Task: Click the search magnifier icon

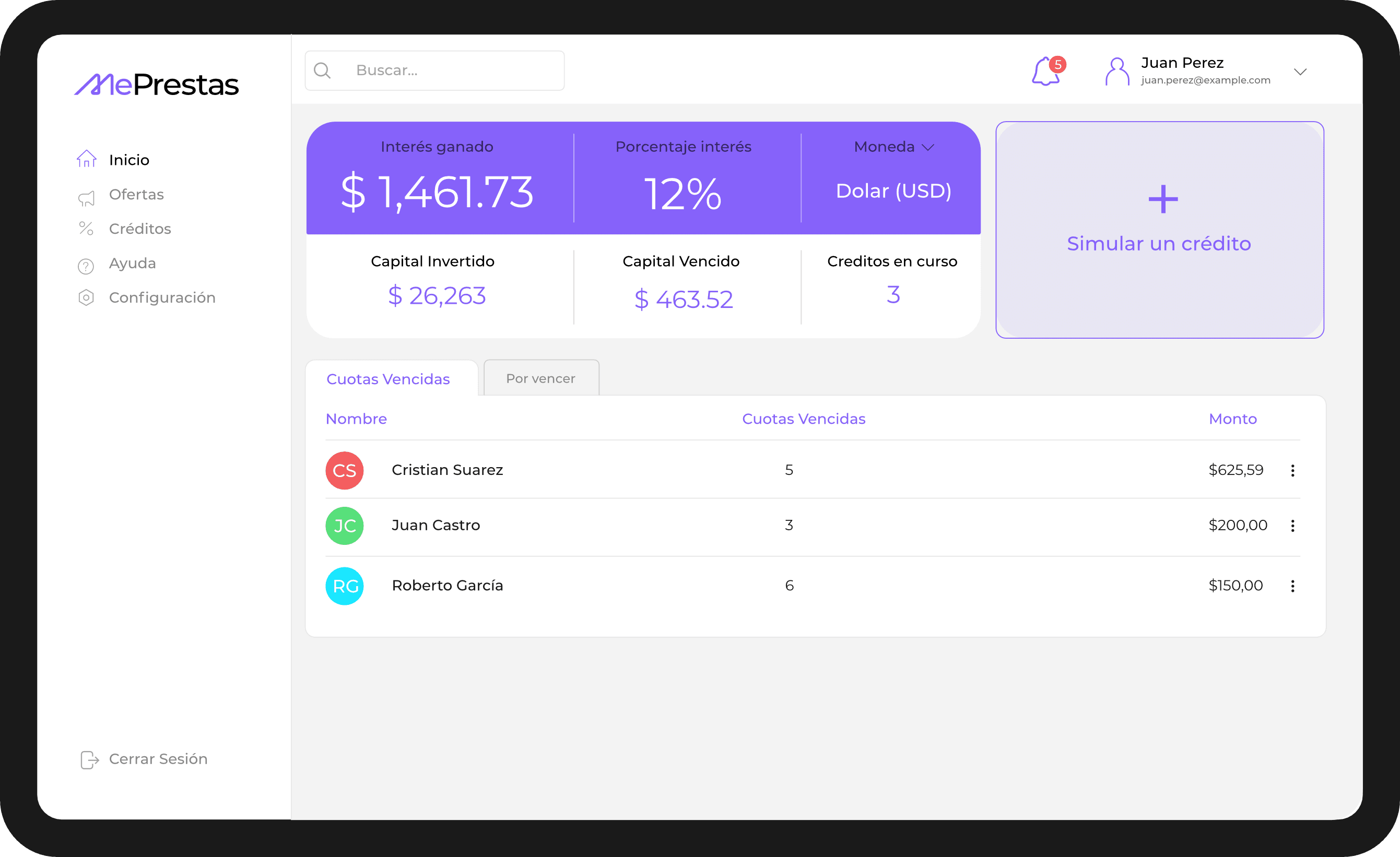Action: [322, 70]
